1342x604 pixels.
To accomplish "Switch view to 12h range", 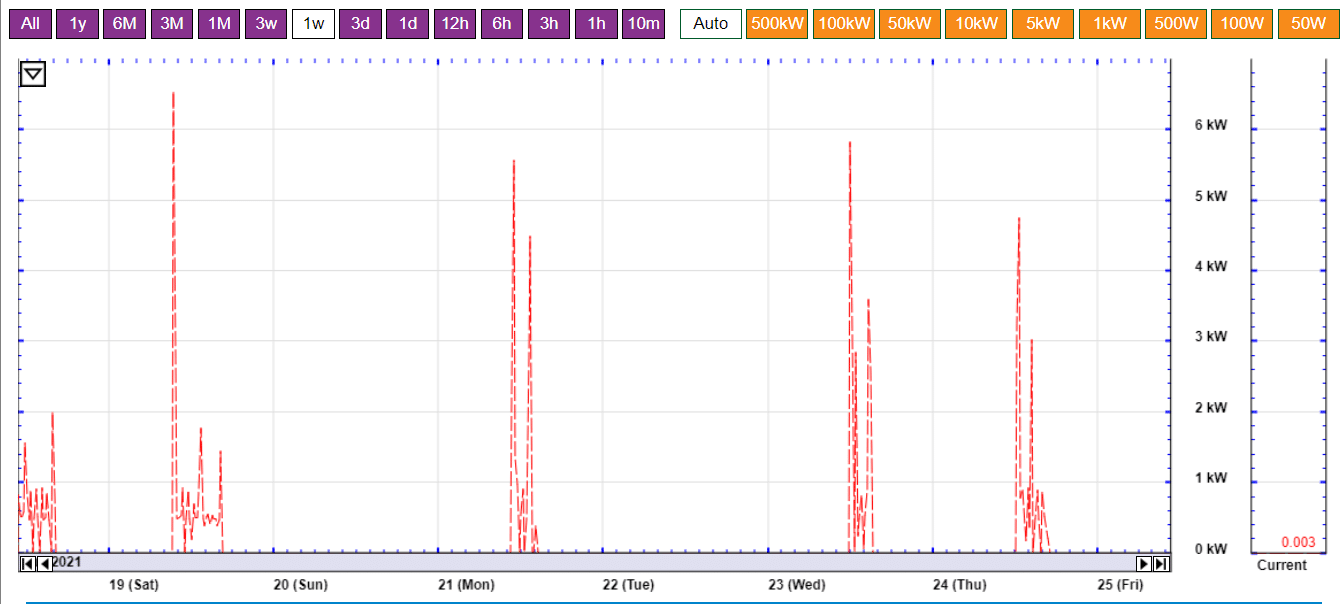I will pos(455,24).
